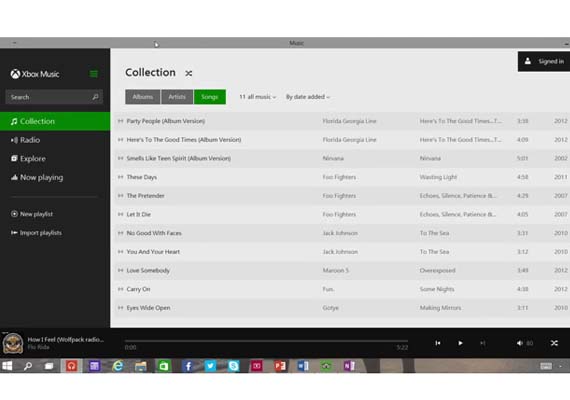Open File Explorer from taskbar

pyautogui.click(x=141, y=366)
